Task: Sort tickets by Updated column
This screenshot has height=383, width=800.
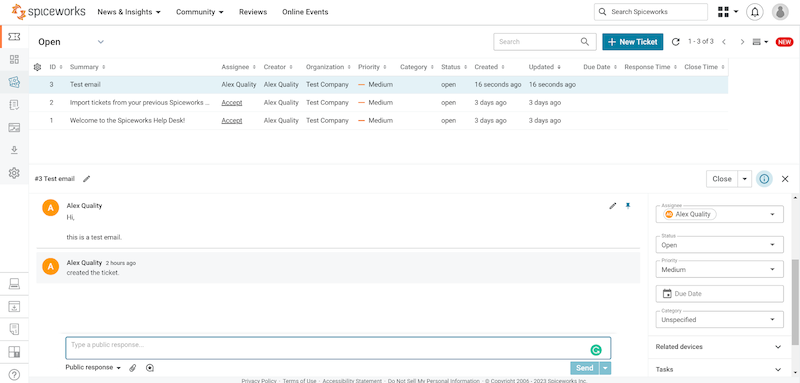Action: click(544, 67)
